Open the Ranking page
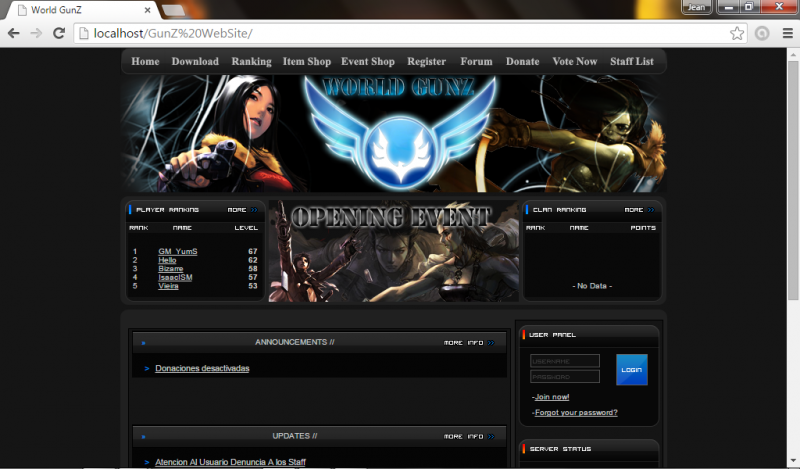The width and height of the screenshot is (800, 469). tap(252, 61)
